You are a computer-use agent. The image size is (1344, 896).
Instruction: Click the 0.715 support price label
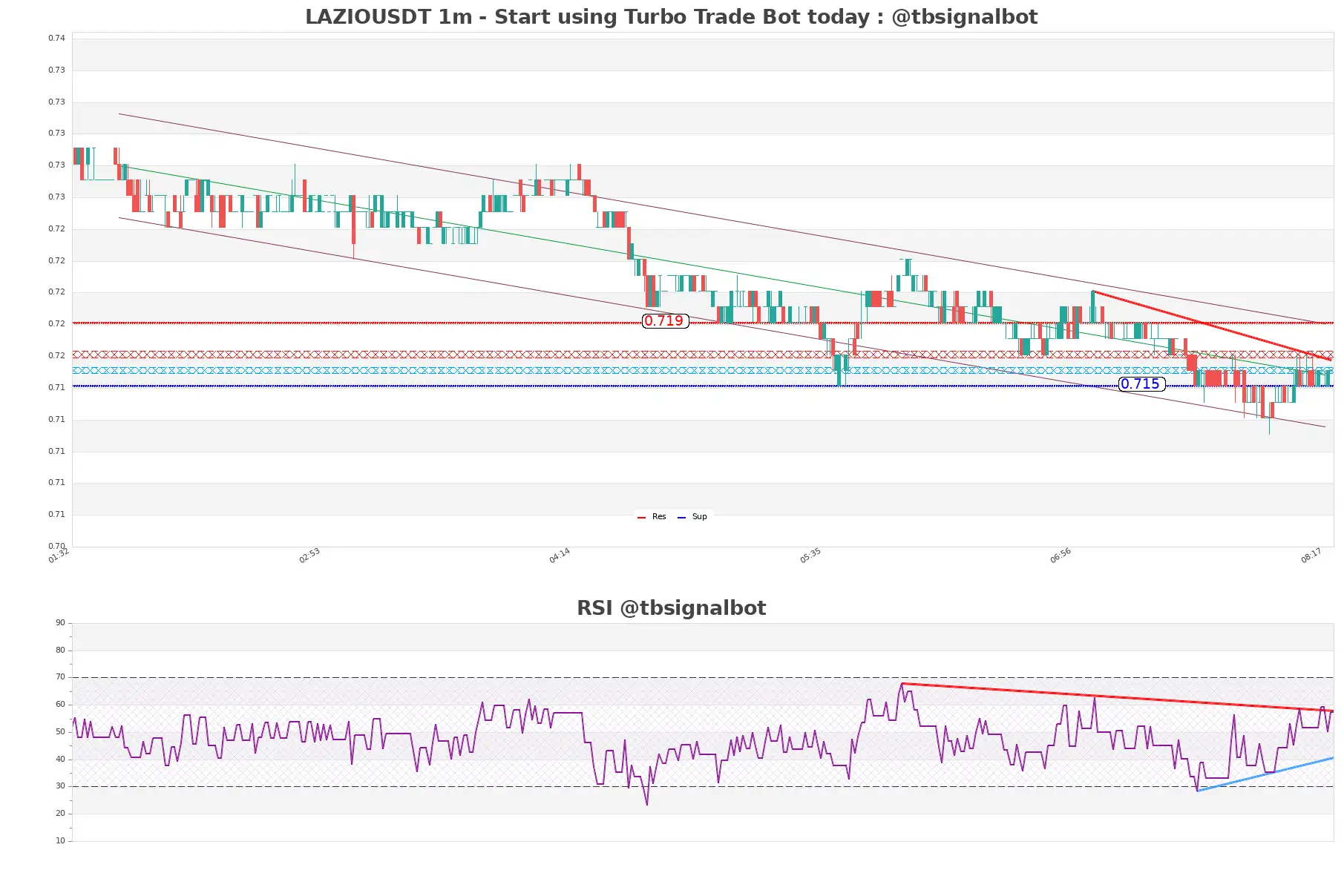click(x=1141, y=384)
